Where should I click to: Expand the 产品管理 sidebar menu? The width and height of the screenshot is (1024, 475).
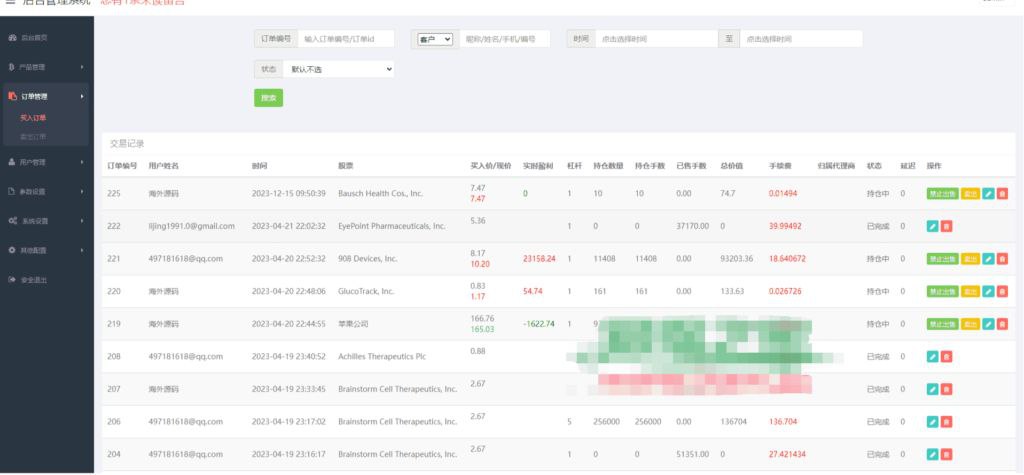pyautogui.click(x=46, y=67)
